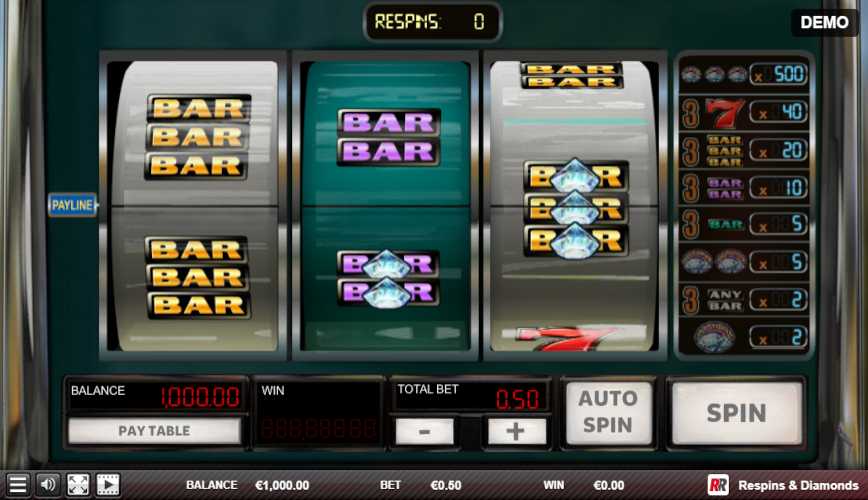
Task: Click the red 7 symbol in paytable
Action: pyautogui.click(x=725, y=113)
